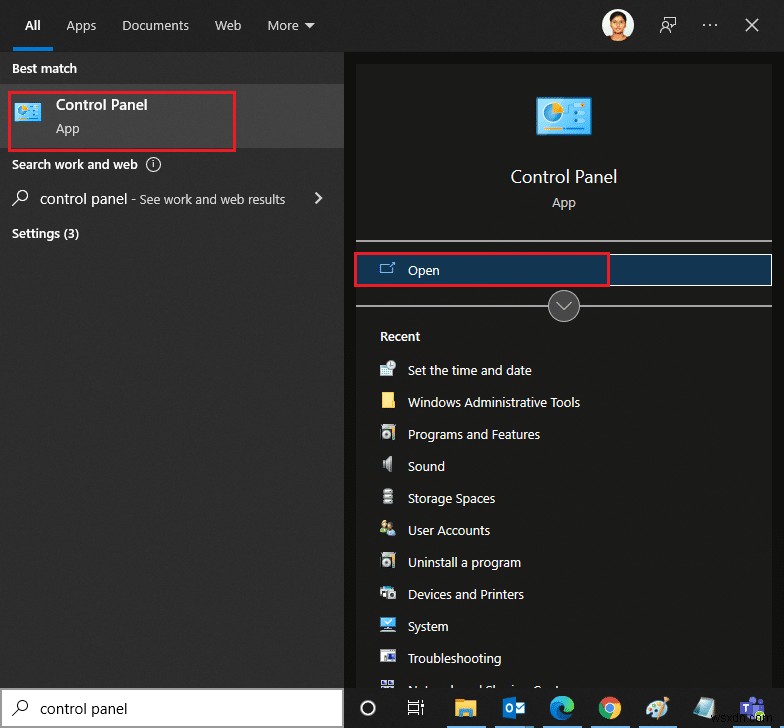The image size is (784, 728).
Task: Open Programs and Features recent item
Action: 473,434
